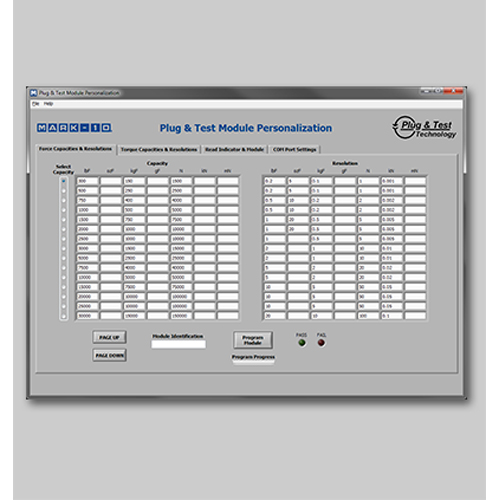Viewport: 500px width, 500px height.
Task: Switch to Torque Capacities & Resolutions tab
Action: click(x=159, y=150)
